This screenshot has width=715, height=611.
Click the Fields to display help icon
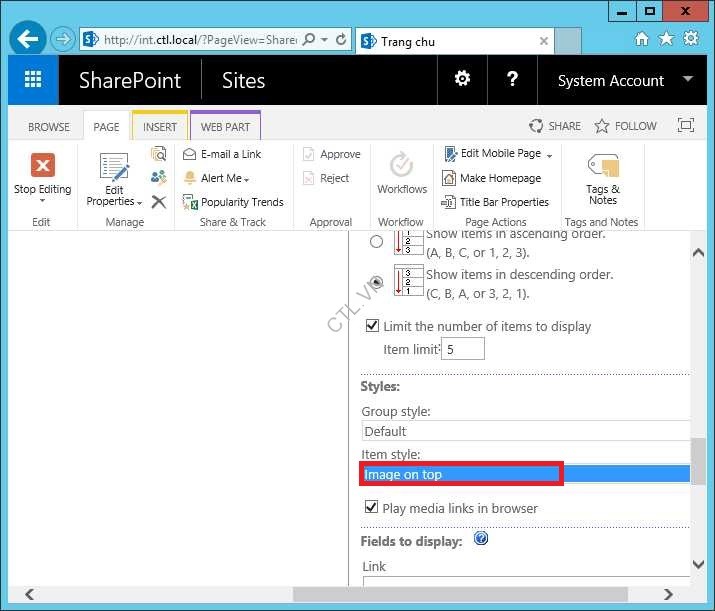(481, 539)
